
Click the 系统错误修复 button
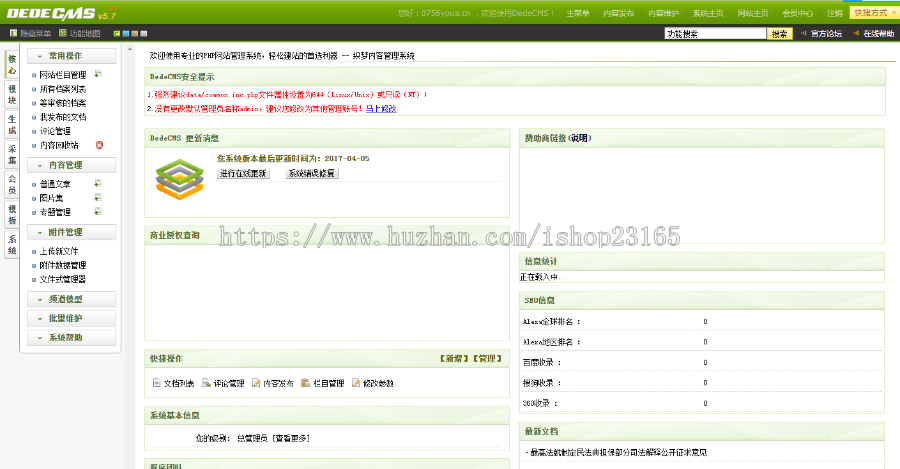[x=312, y=173]
